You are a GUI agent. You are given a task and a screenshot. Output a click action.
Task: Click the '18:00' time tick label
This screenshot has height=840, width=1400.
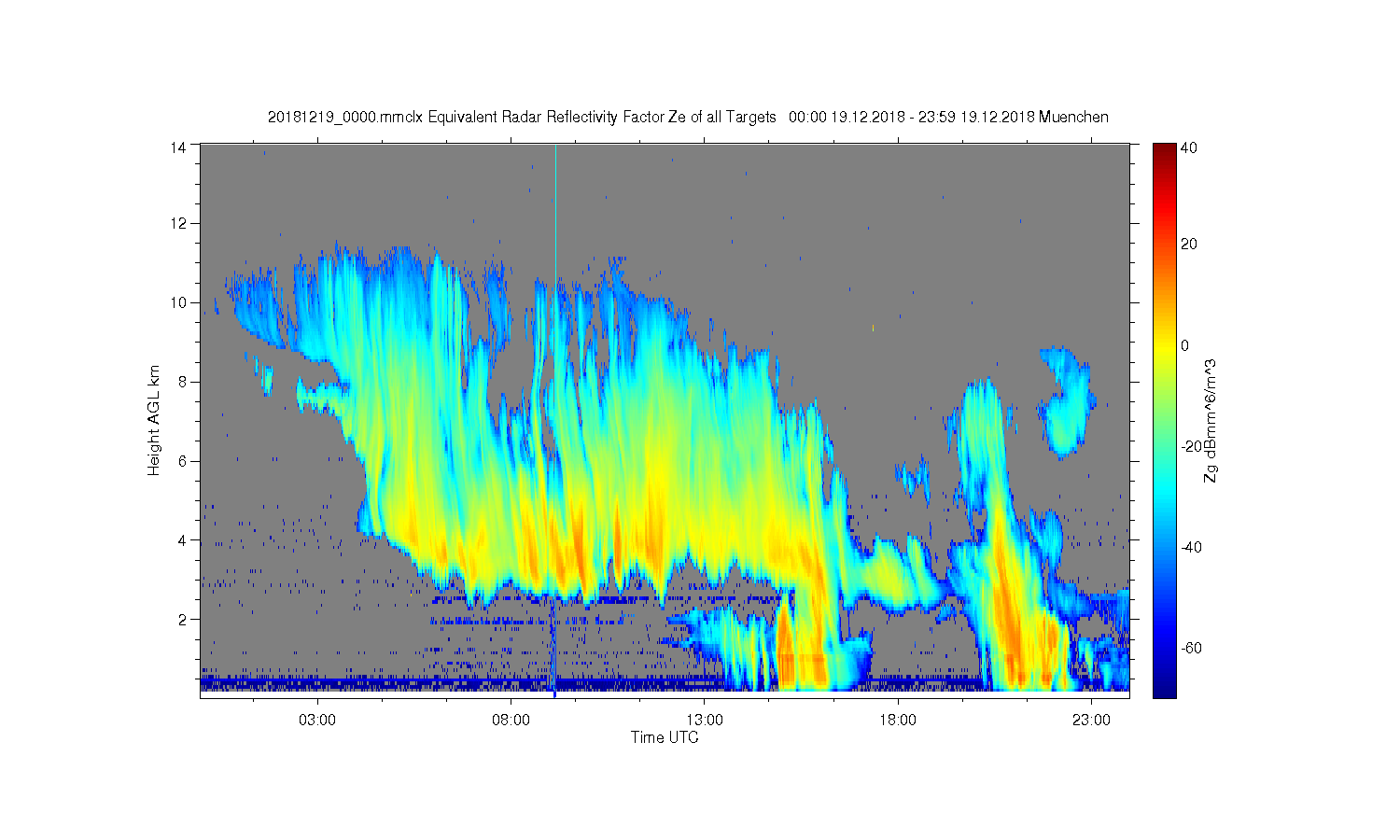click(x=898, y=720)
